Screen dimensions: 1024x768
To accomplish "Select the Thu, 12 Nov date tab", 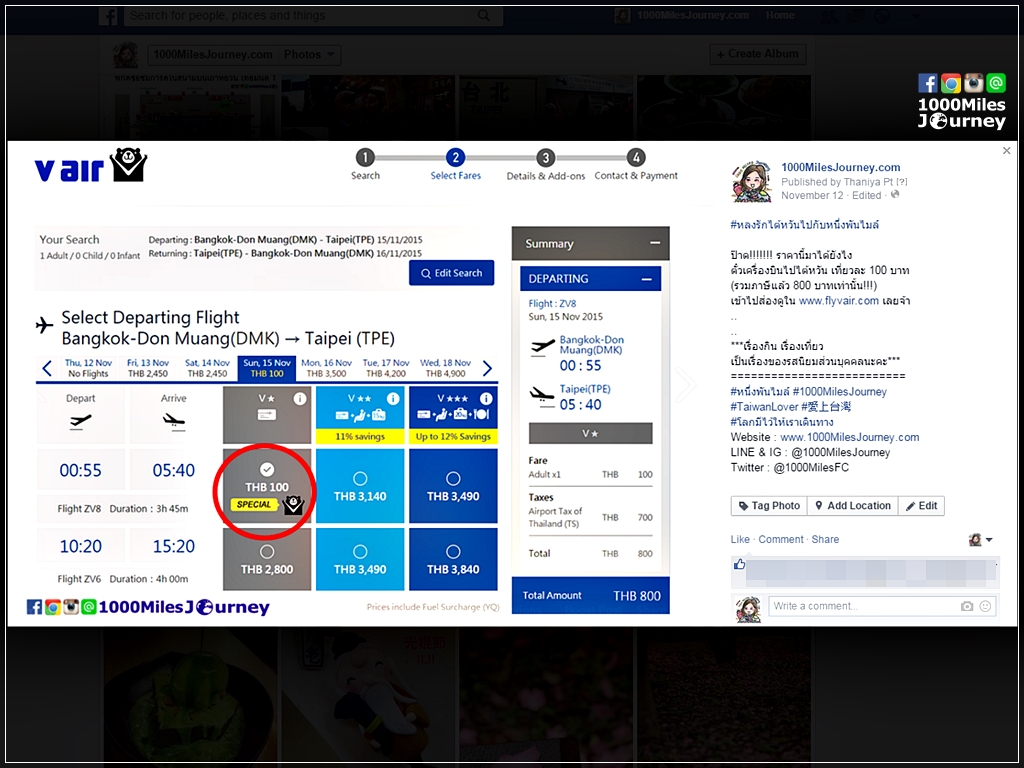I will [x=88, y=368].
